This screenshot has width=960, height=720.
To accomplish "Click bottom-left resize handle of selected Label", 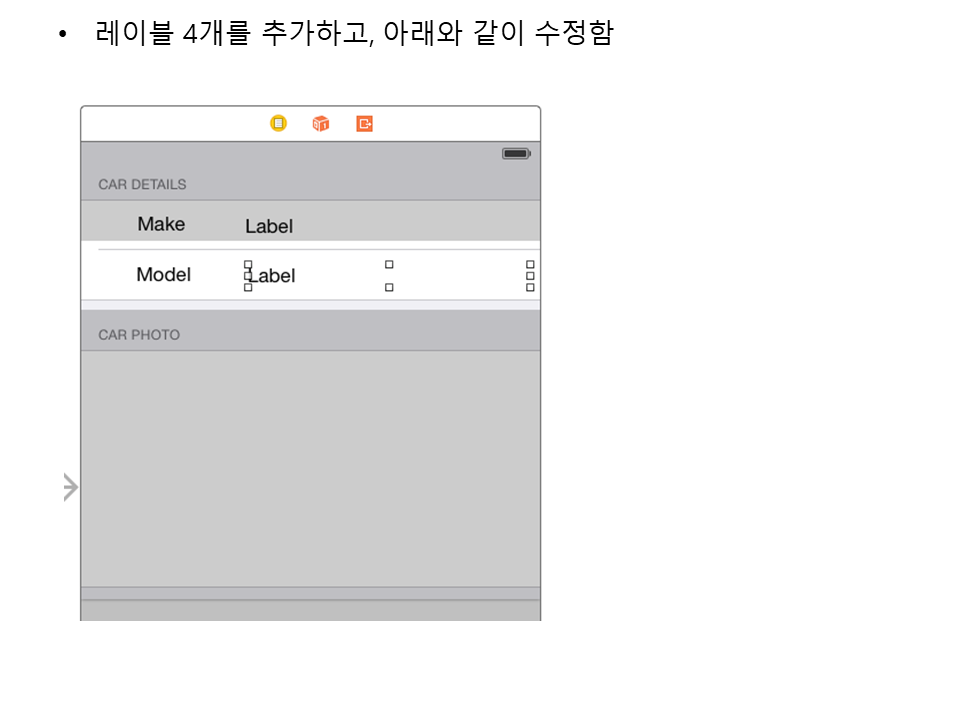I will click(x=249, y=288).
